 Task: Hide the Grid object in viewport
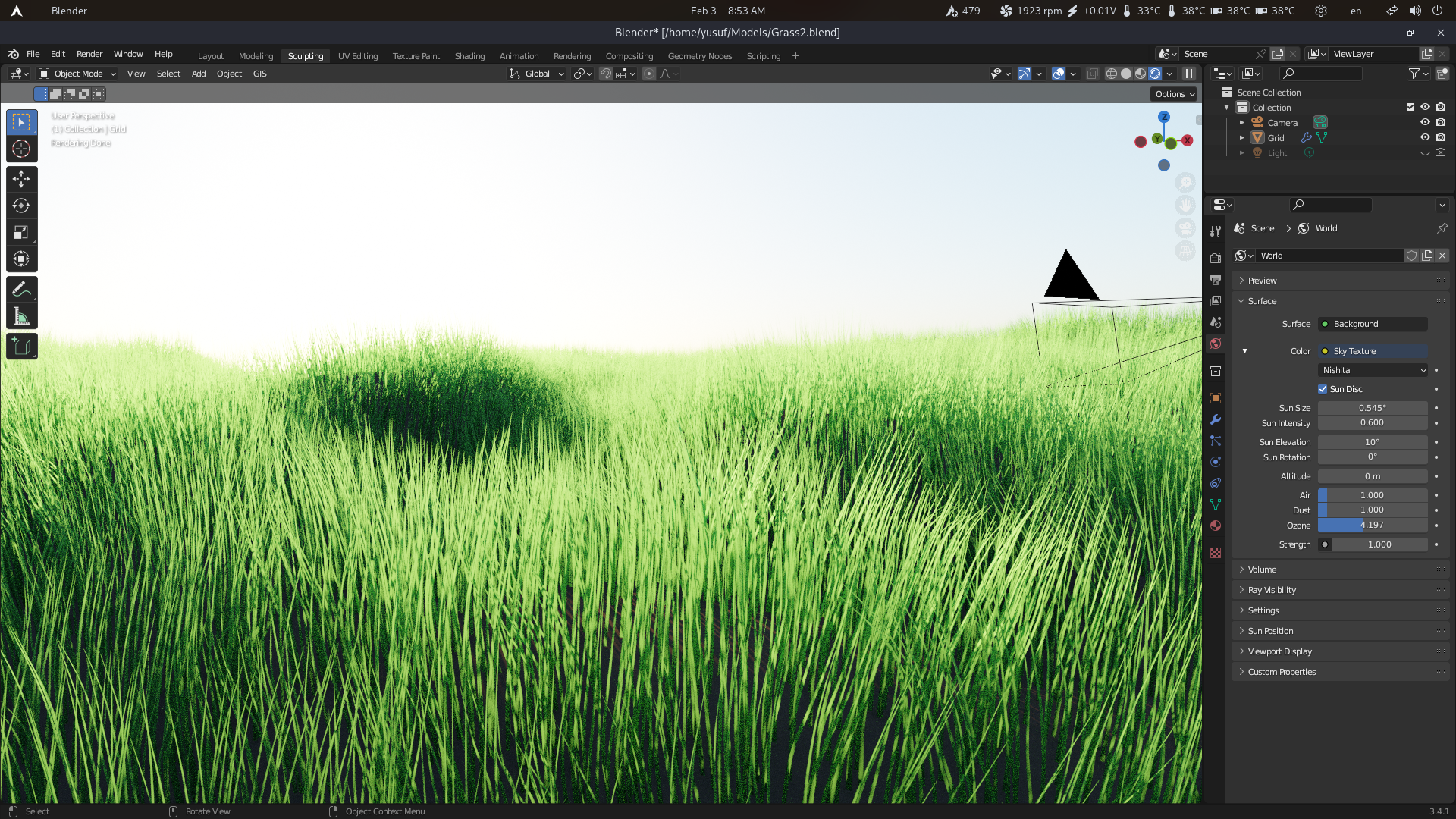[x=1425, y=137]
